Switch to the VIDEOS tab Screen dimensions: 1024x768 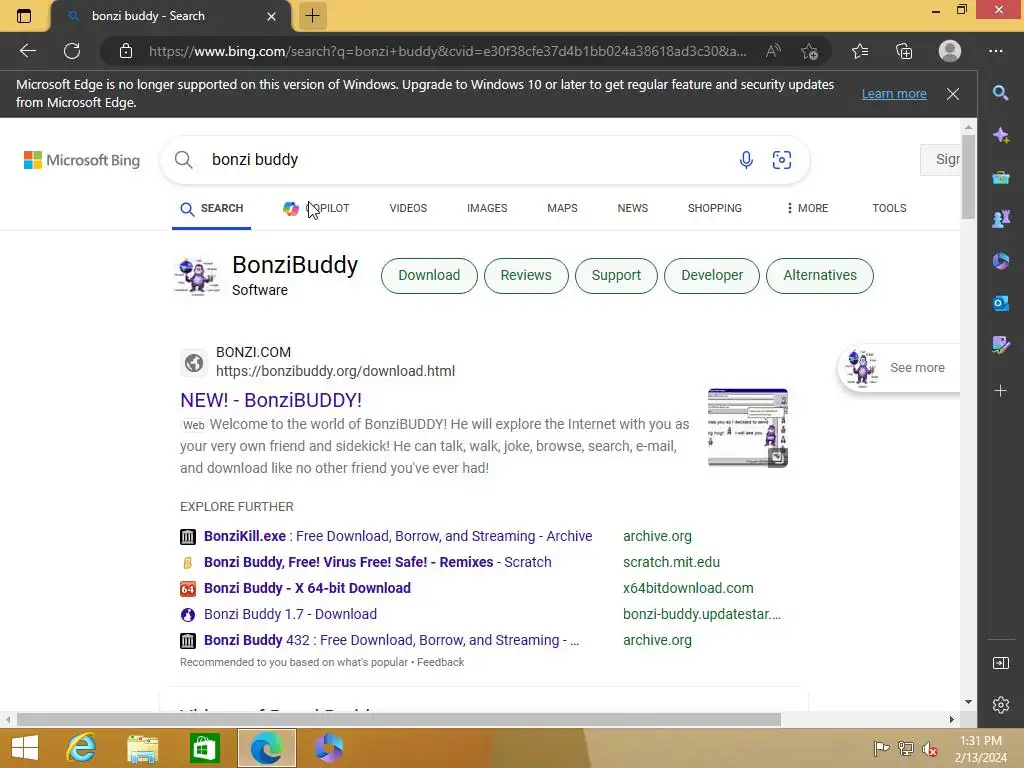pos(408,208)
